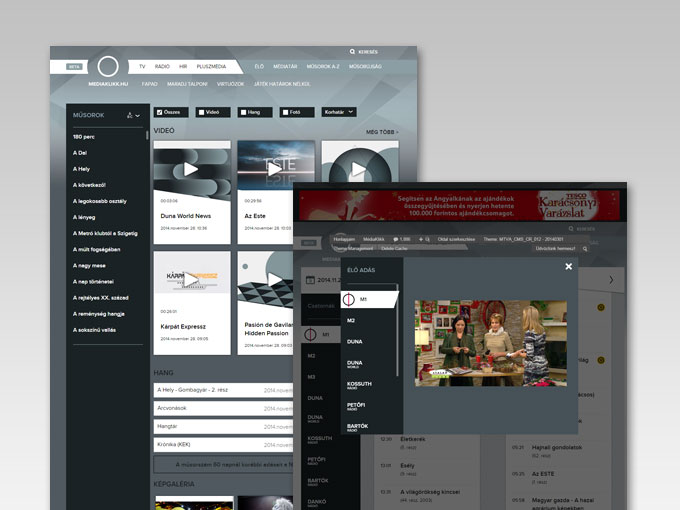Select A nagy mese in the show list
Viewport: 680px width, 510px height.
tap(89, 265)
